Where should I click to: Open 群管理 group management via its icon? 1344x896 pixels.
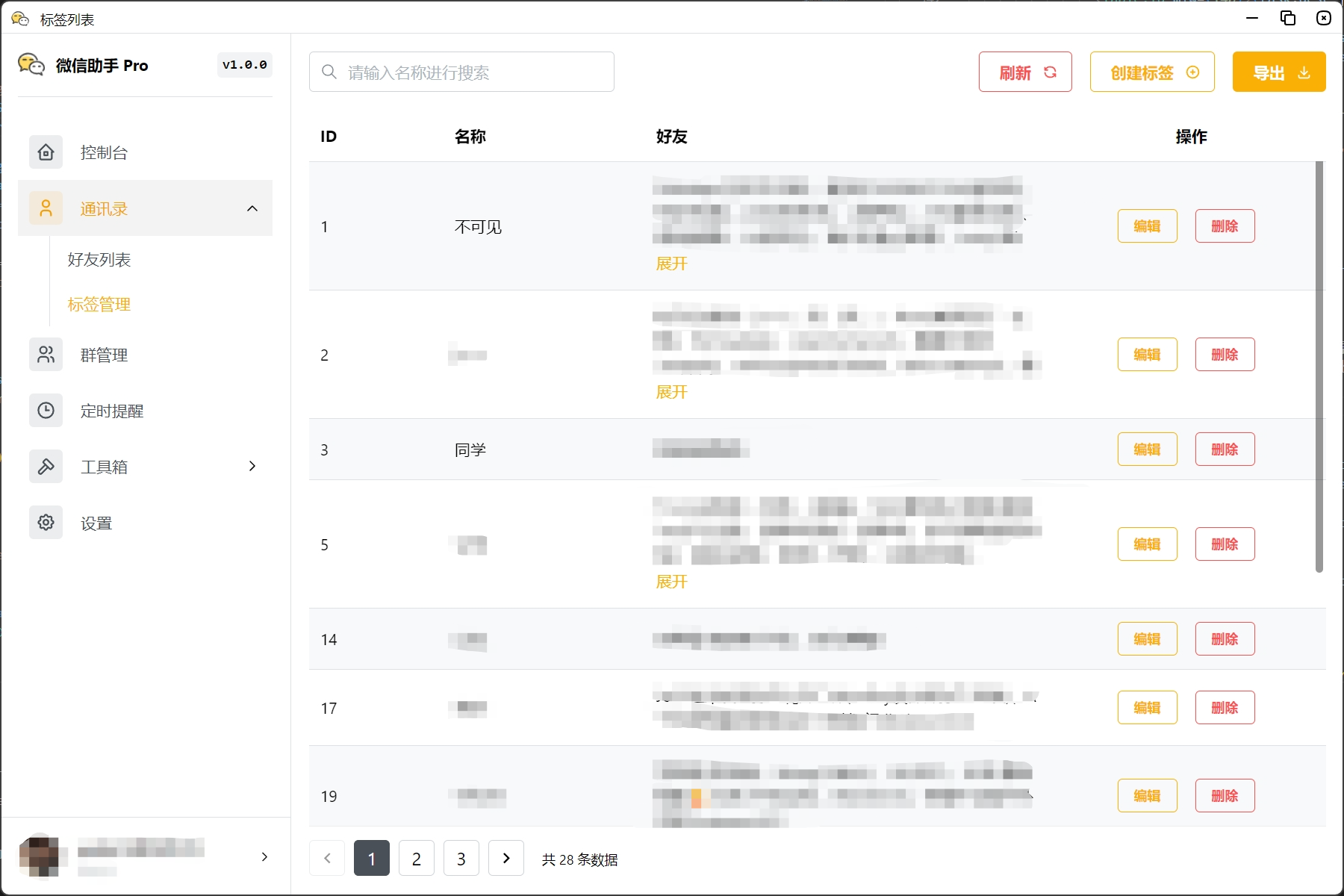click(x=46, y=355)
